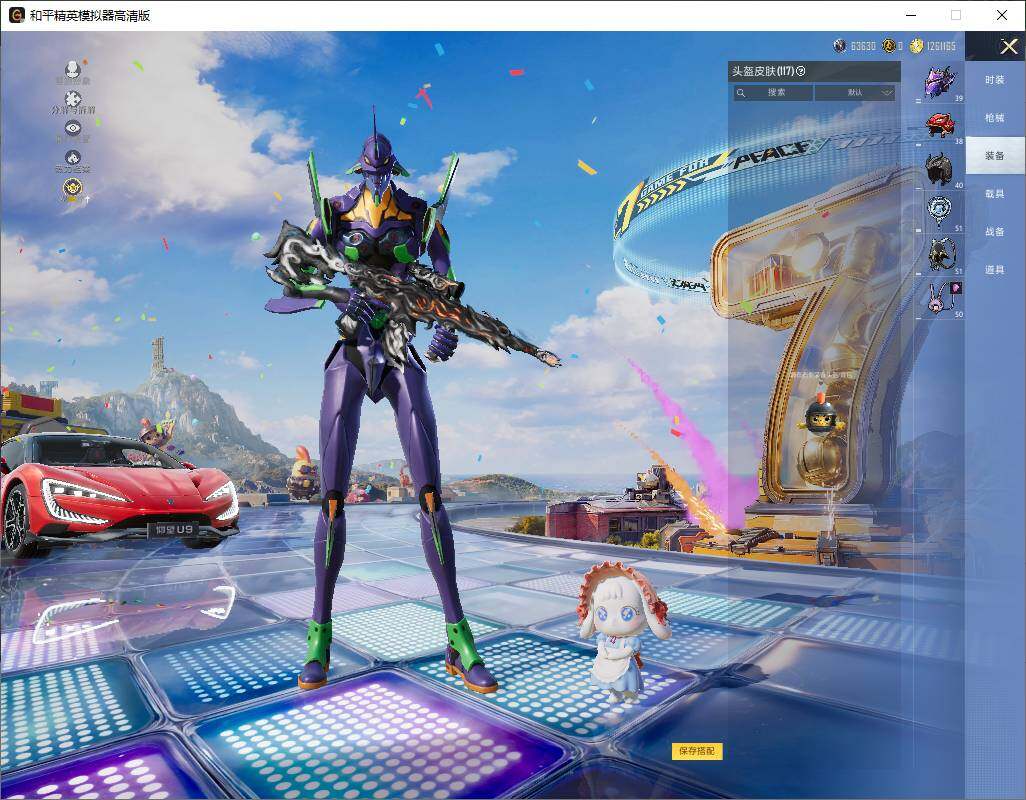Select the character portrait icon in the left sidebar
This screenshot has height=800, width=1026.
click(72, 69)
